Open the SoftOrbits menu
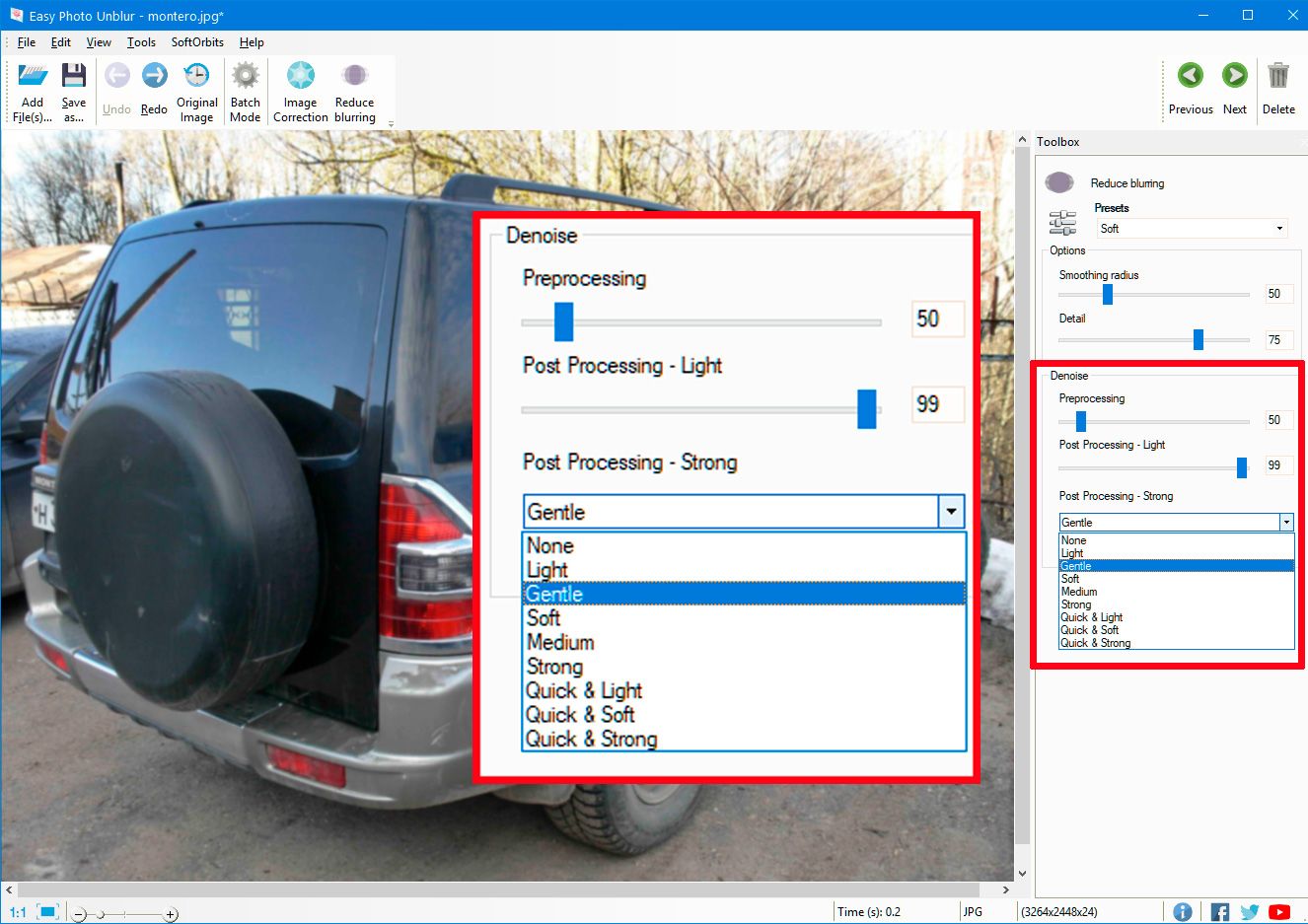This screenshot has height=924, width=1308. [197, 42]
